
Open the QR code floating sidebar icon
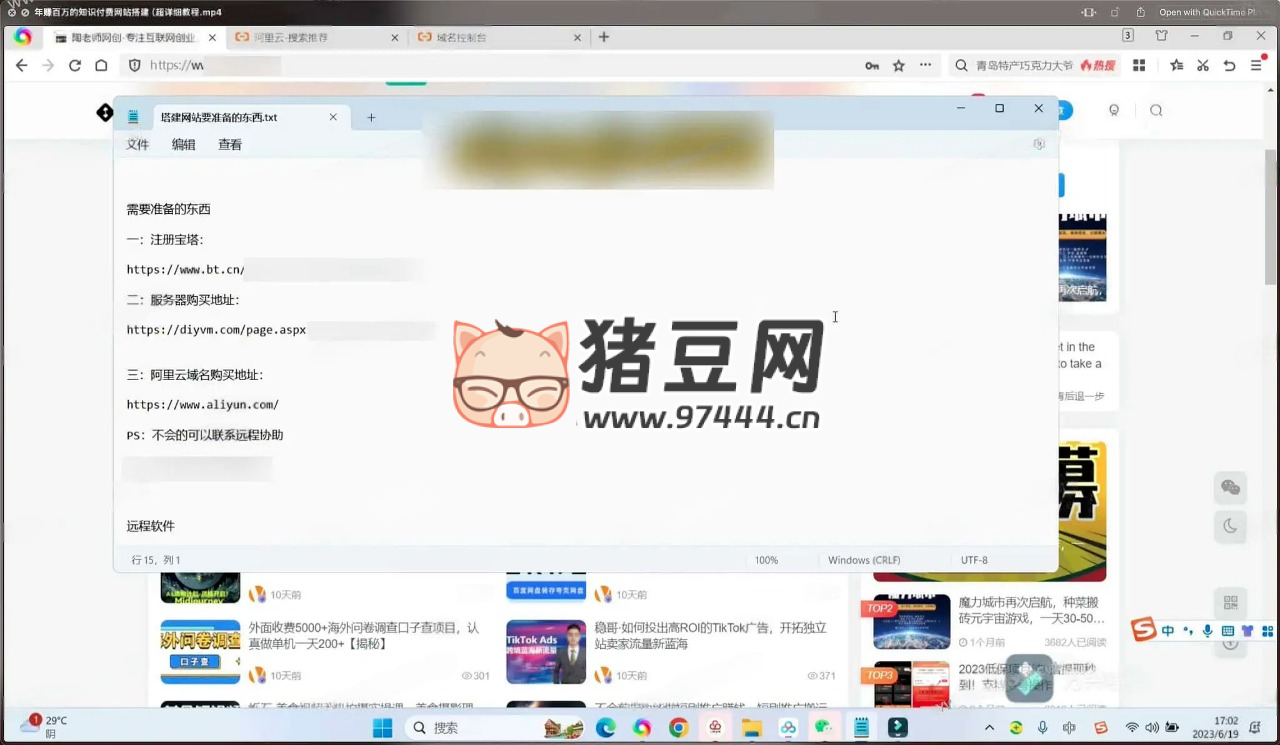coord(1230,603)
